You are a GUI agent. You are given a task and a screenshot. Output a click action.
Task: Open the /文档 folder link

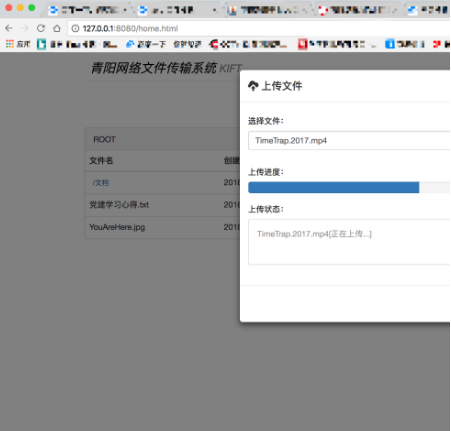(x=100, y=183)
